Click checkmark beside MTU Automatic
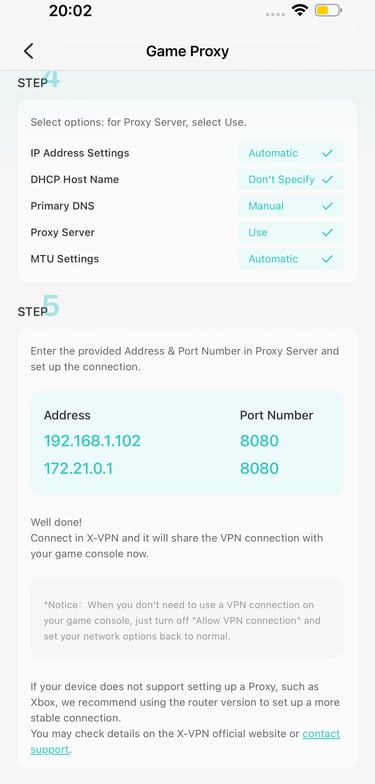This screenshot has width=375, height=784. coord(328,259)
